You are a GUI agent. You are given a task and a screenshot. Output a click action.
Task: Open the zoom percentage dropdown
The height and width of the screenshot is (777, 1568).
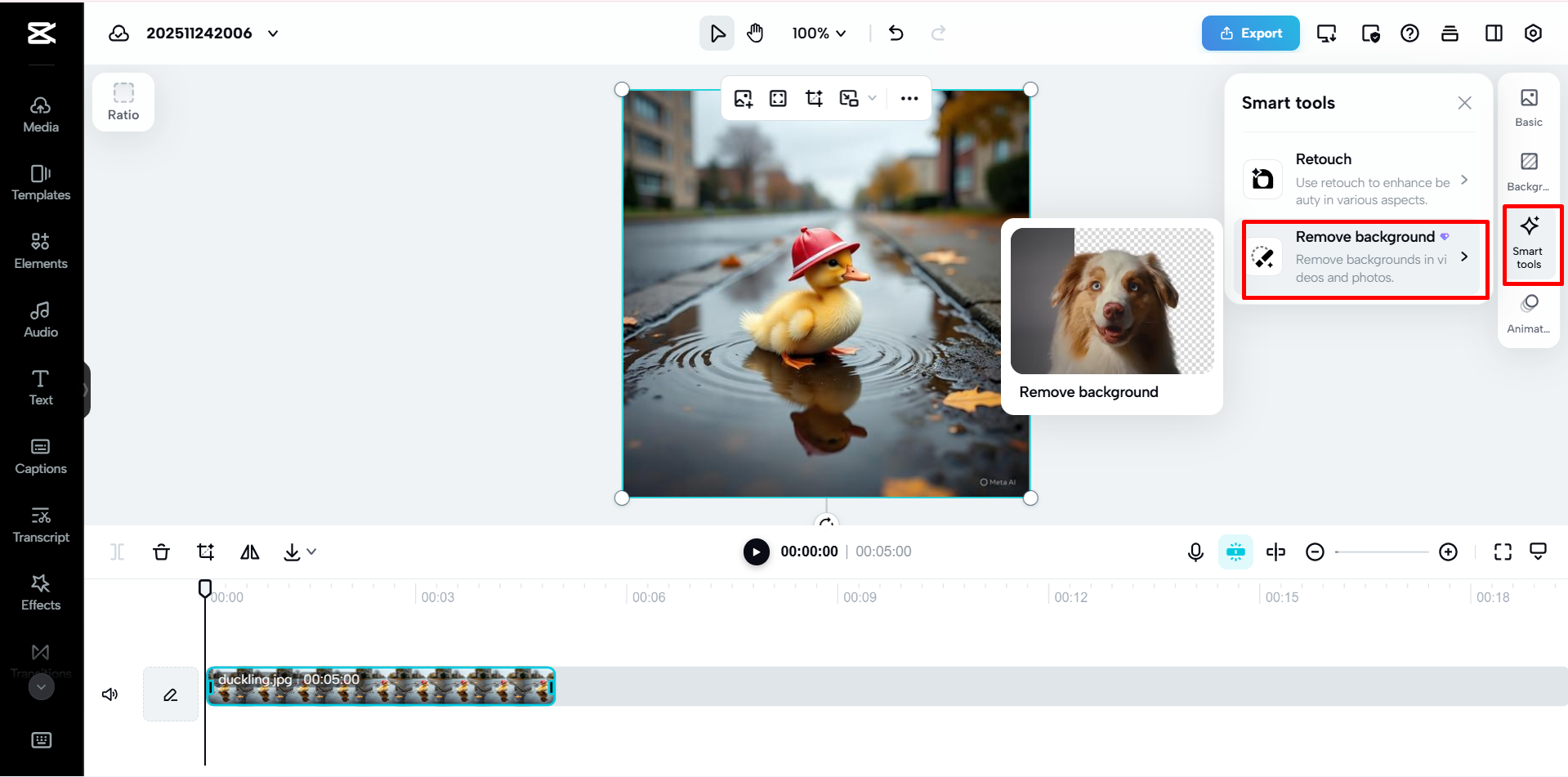click(x=819, y=33)
